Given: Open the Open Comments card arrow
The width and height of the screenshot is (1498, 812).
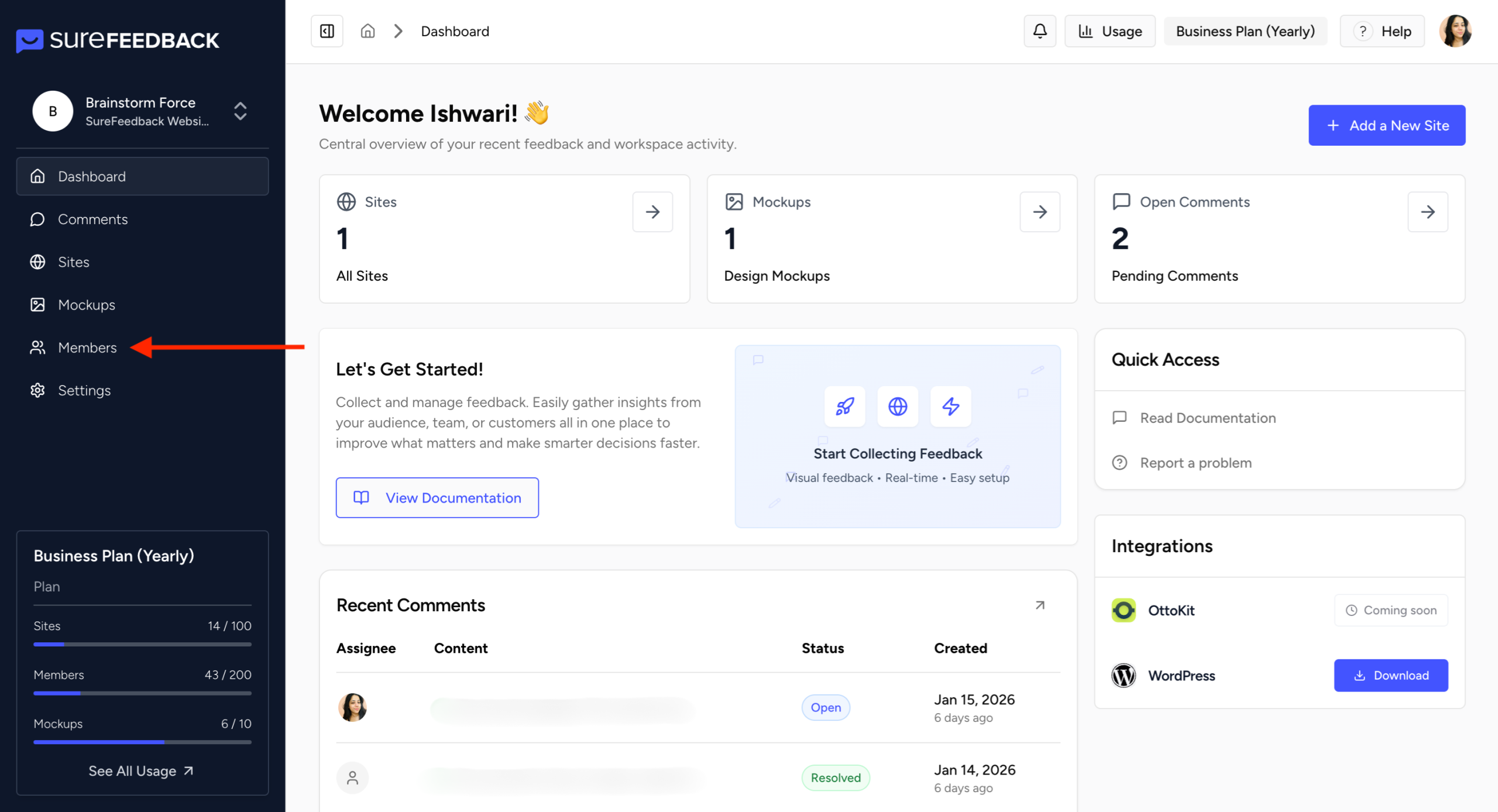Looking at the screenshot, I should 1427,212.
